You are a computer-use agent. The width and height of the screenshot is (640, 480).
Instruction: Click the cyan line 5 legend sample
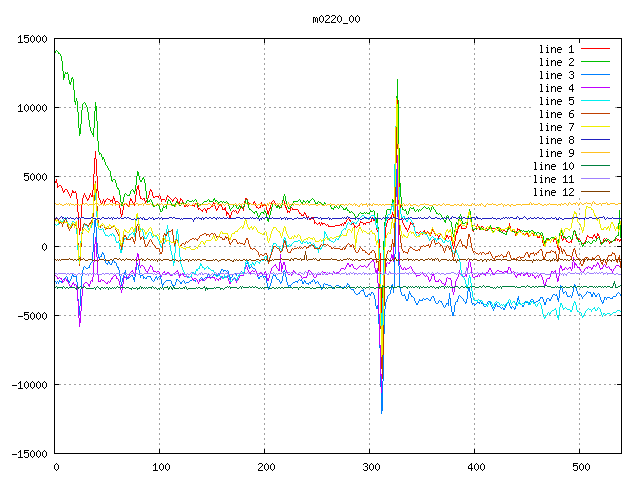click(x=595, y=101)
